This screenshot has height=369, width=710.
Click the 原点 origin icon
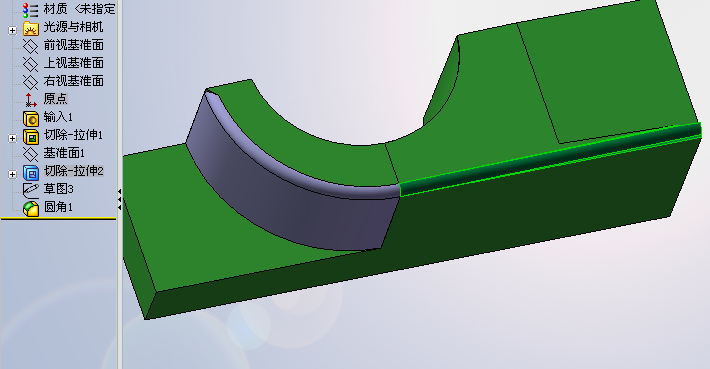point(30,100)
